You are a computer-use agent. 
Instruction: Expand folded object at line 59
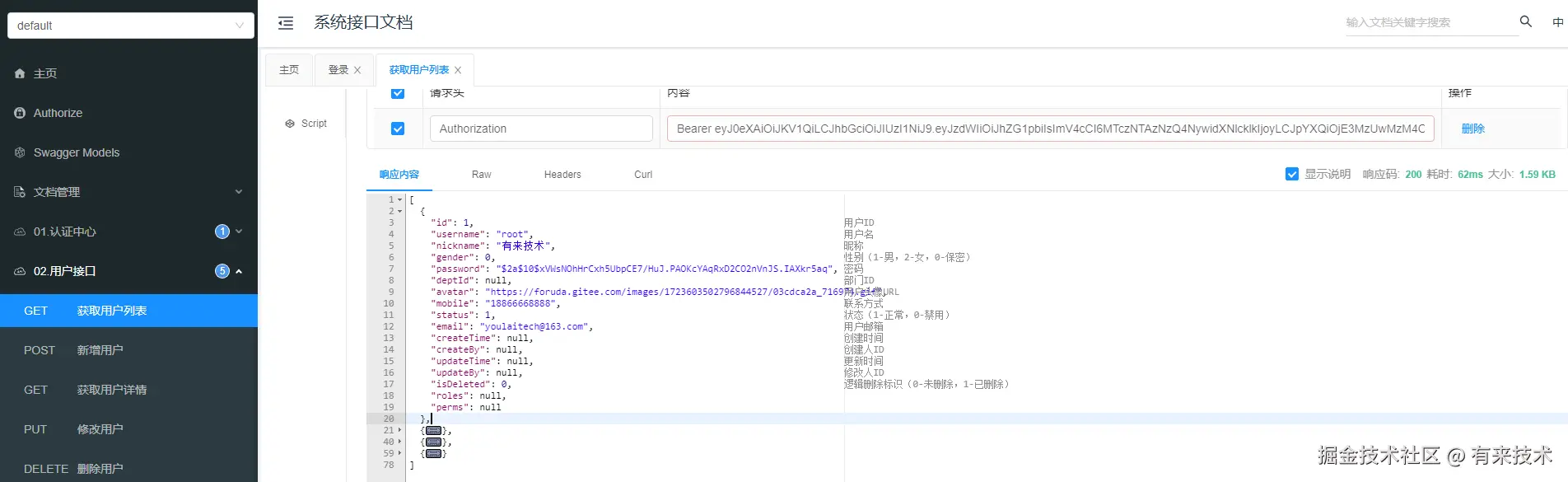[400, 453]
